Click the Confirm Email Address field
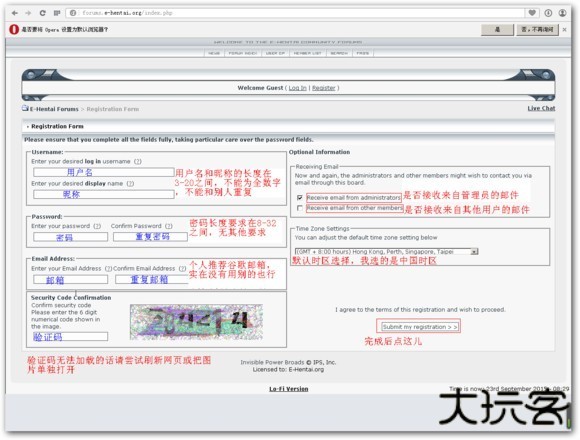Image resolution: width=580 pixels, height=440 pixels. pyautogui.click(x=152, y=280)
